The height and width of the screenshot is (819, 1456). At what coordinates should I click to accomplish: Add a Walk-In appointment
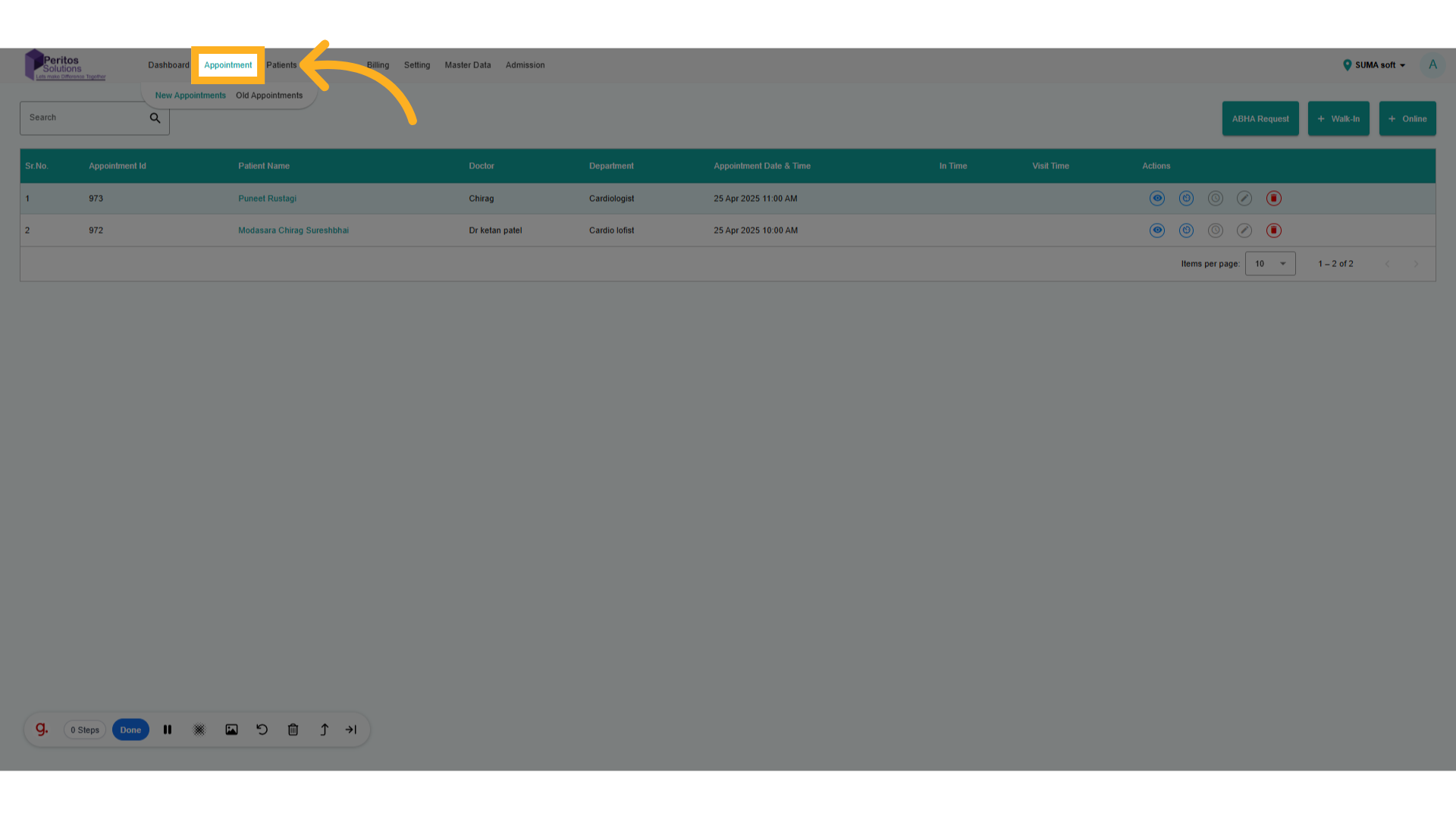1338,119
